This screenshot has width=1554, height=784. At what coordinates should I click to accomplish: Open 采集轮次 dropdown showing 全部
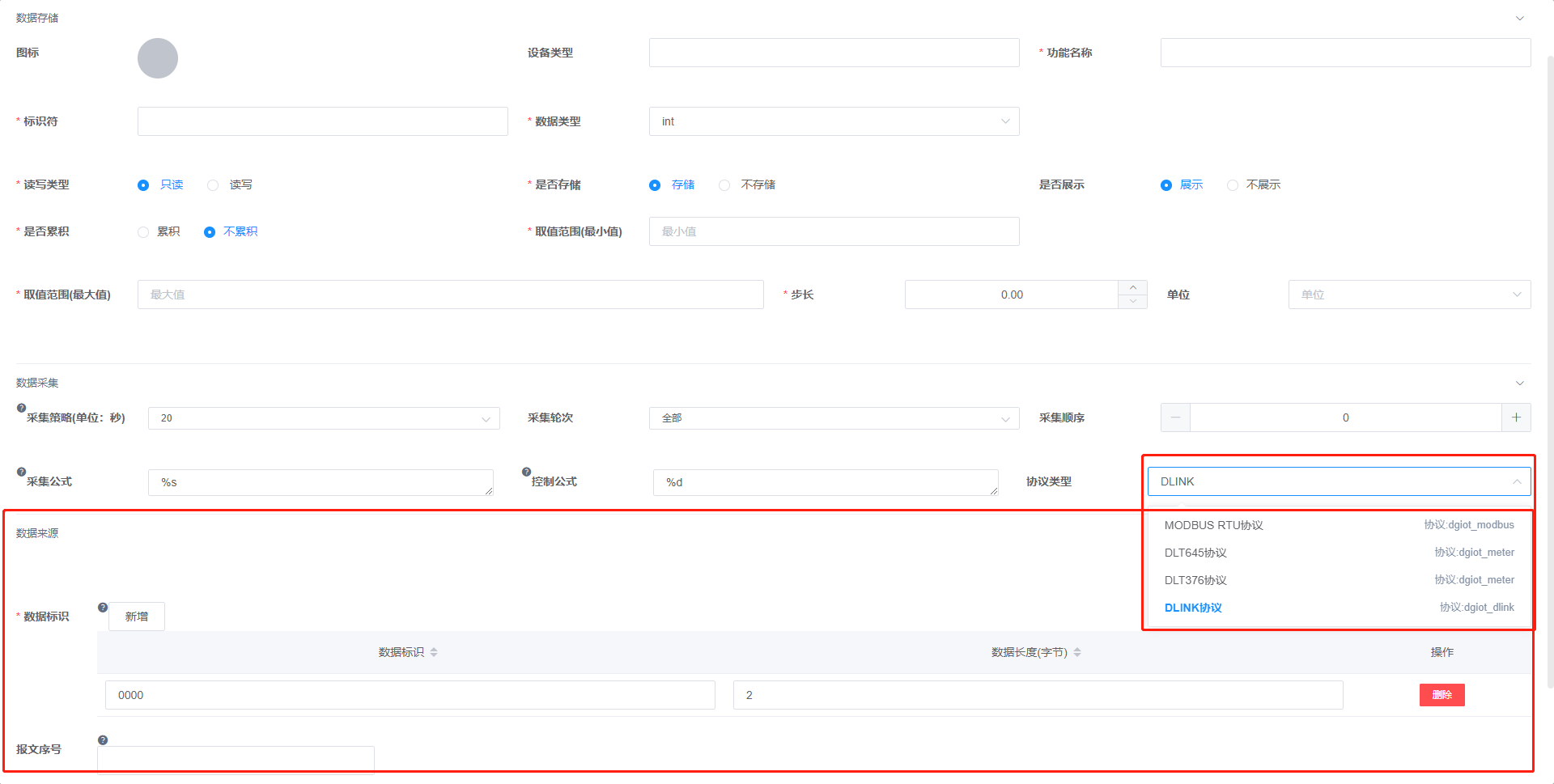834,418
